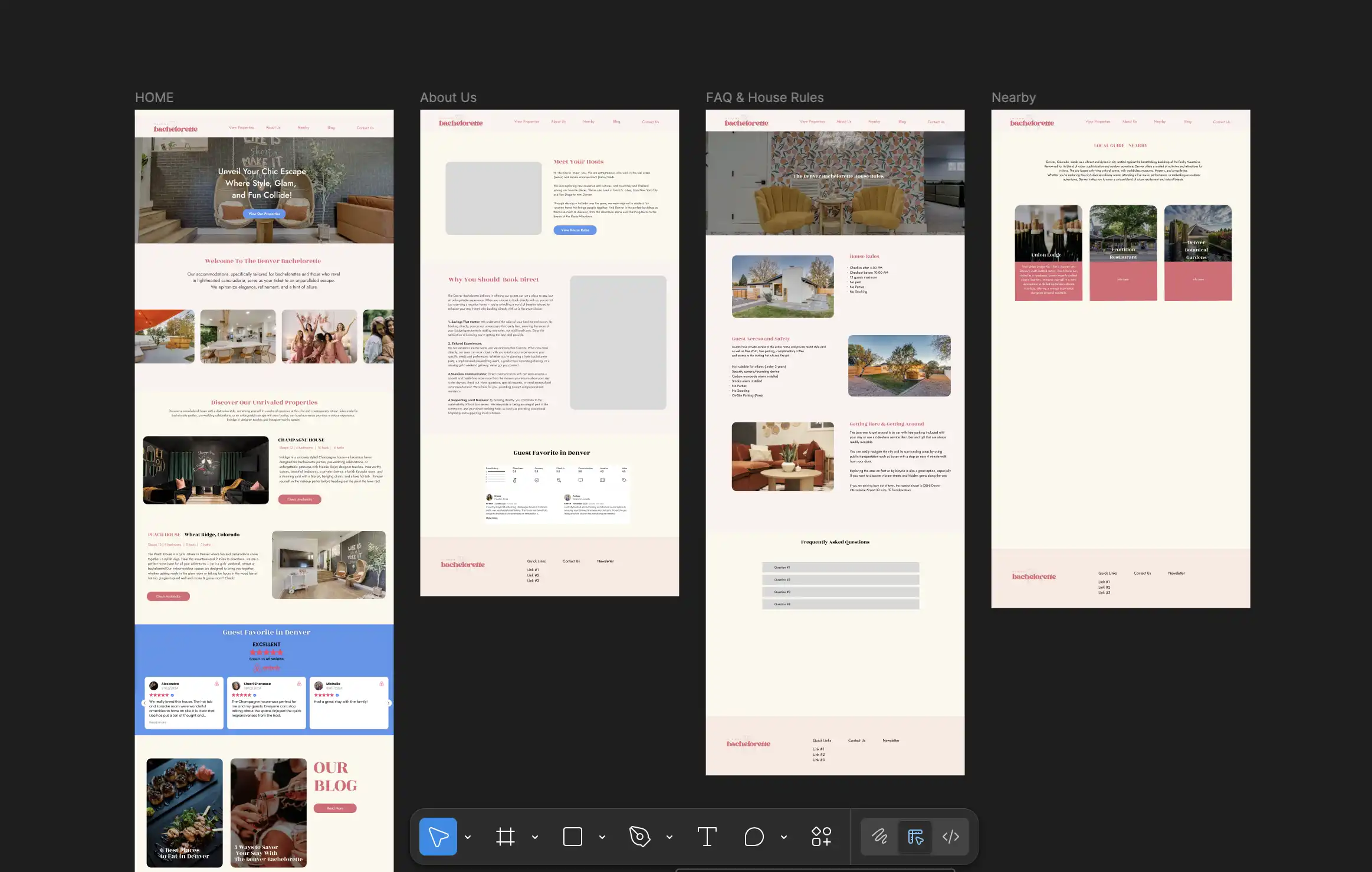Select the Meet Your Hosts heading
Screen dimensions: 1372x872
click(x=579, y=162)
